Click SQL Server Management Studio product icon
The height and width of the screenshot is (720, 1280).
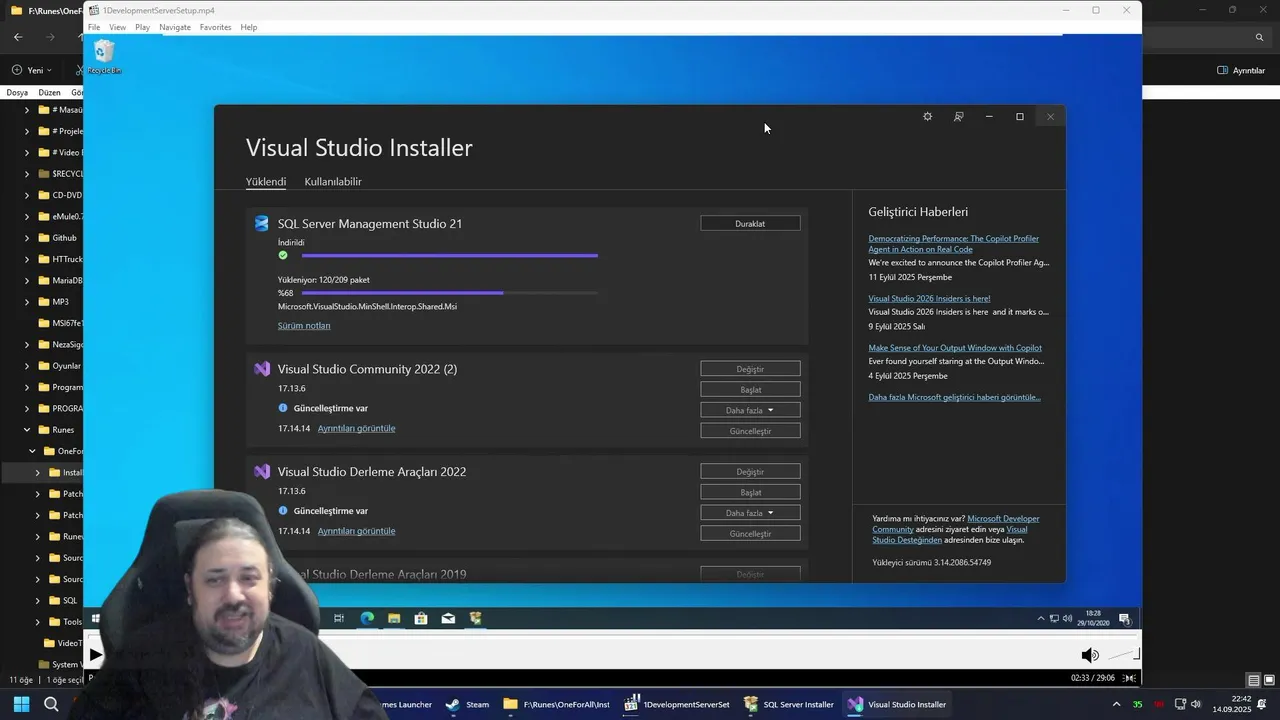[262, 224]
